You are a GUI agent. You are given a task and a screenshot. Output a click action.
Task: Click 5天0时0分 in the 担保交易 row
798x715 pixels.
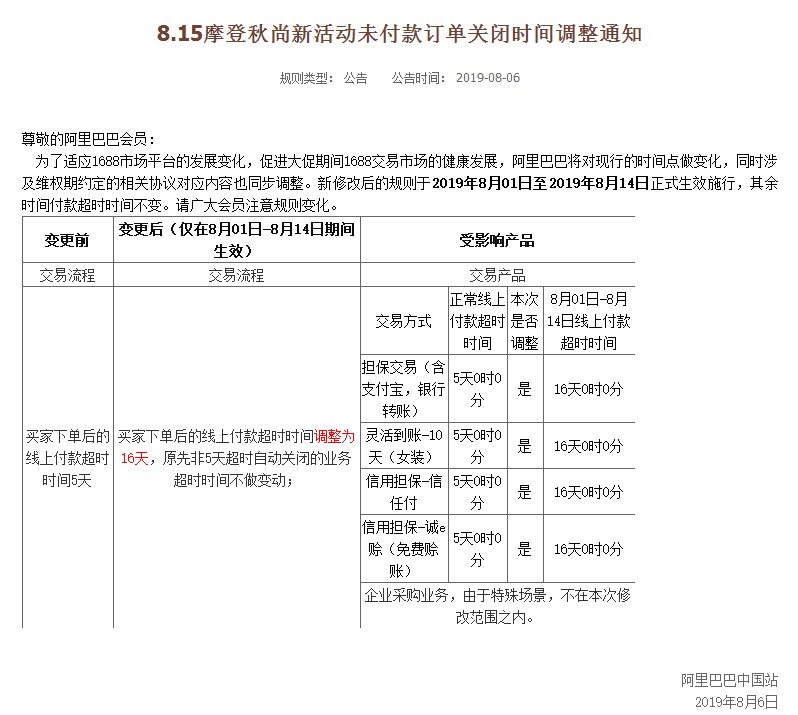[x=477, y=389]
